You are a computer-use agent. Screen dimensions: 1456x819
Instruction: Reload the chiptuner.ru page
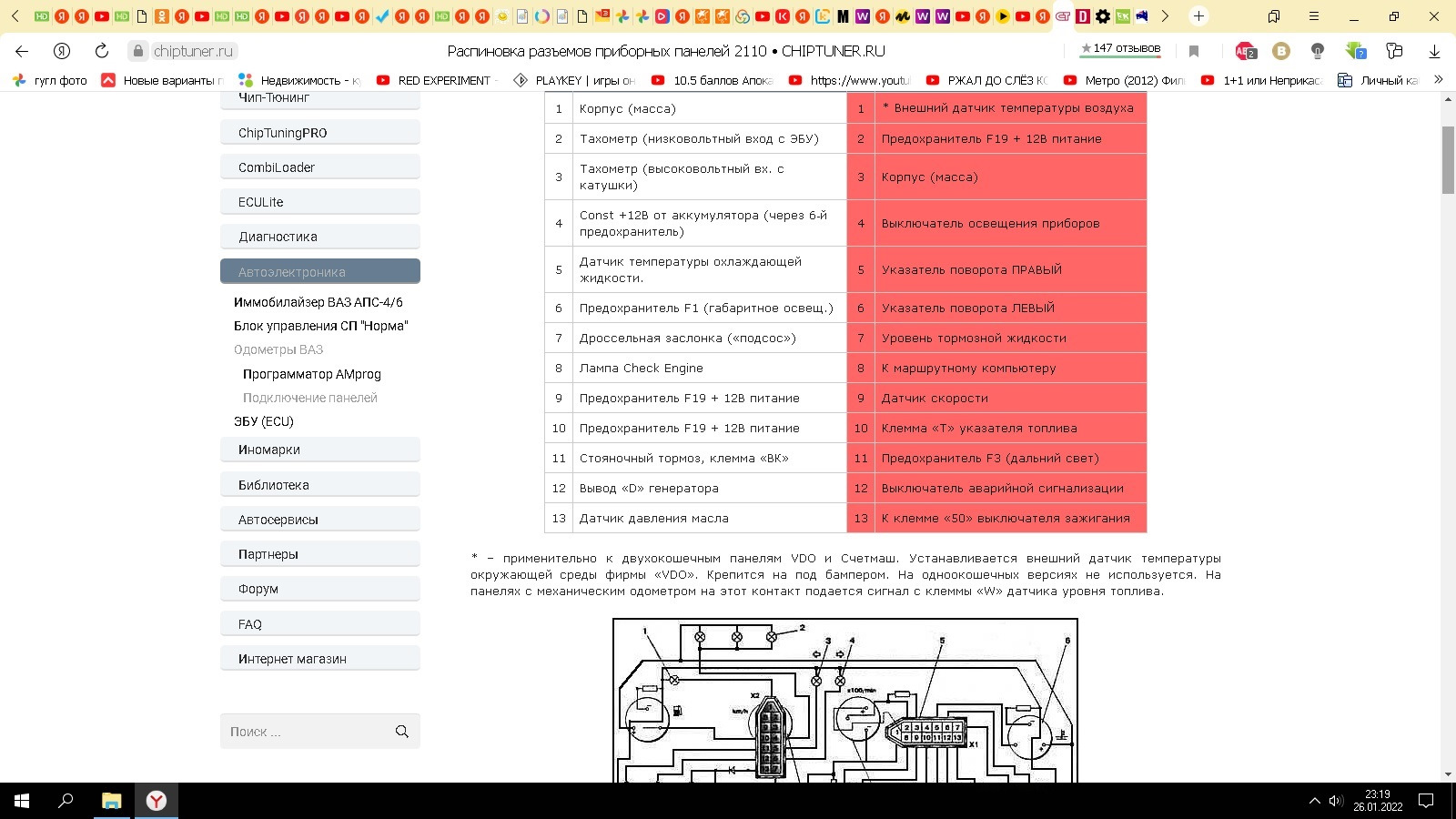[x=102, y=51]
